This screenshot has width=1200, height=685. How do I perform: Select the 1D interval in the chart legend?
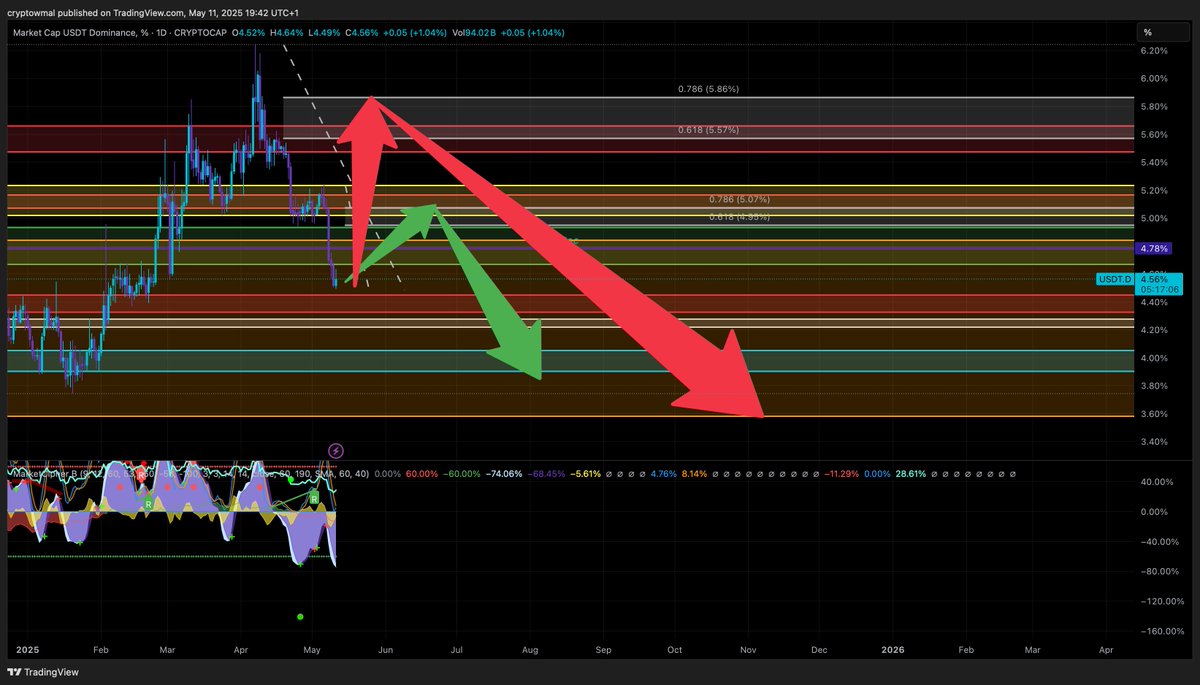pos(162,33)
